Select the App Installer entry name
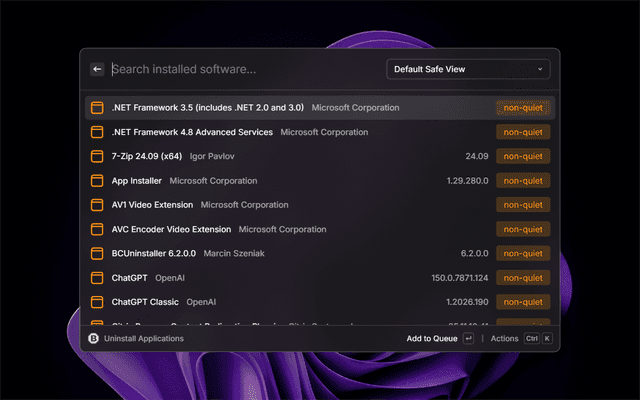Image resolution: width=640 pixels, height=400 pixels. click(x=137, y=181)
